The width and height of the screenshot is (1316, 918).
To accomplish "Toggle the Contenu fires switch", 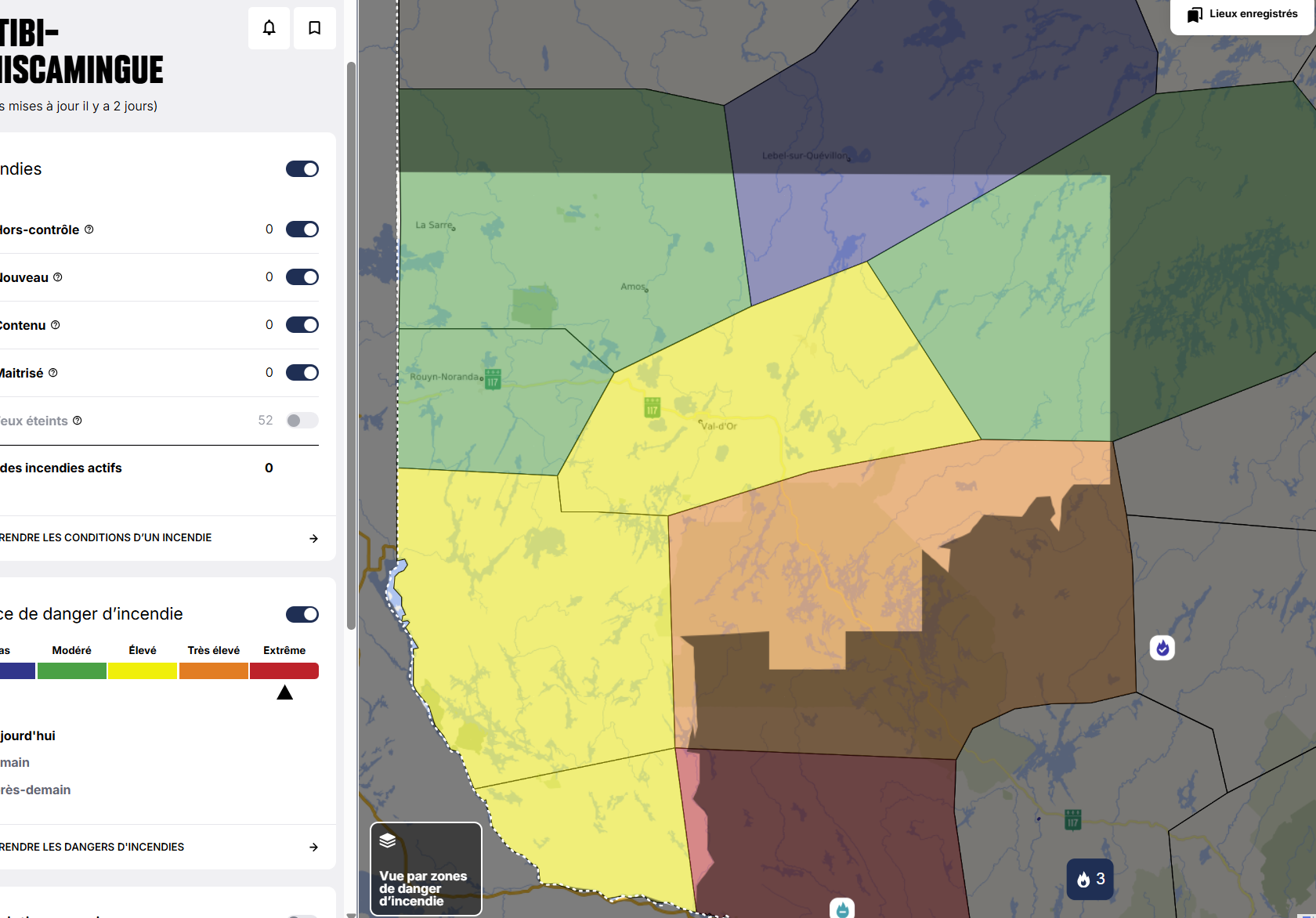I will 302,325.
